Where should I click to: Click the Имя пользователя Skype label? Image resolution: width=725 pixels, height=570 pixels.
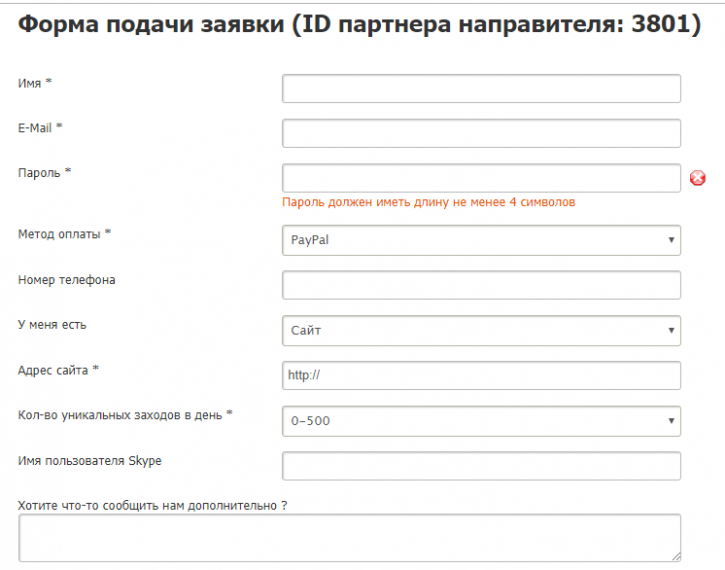(90, 461)
